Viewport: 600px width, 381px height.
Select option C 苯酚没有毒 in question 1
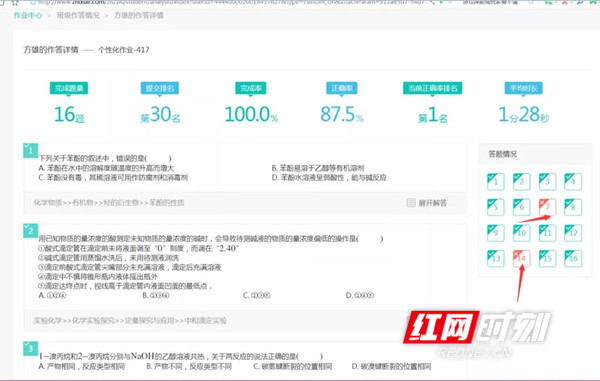coord(113,177)
